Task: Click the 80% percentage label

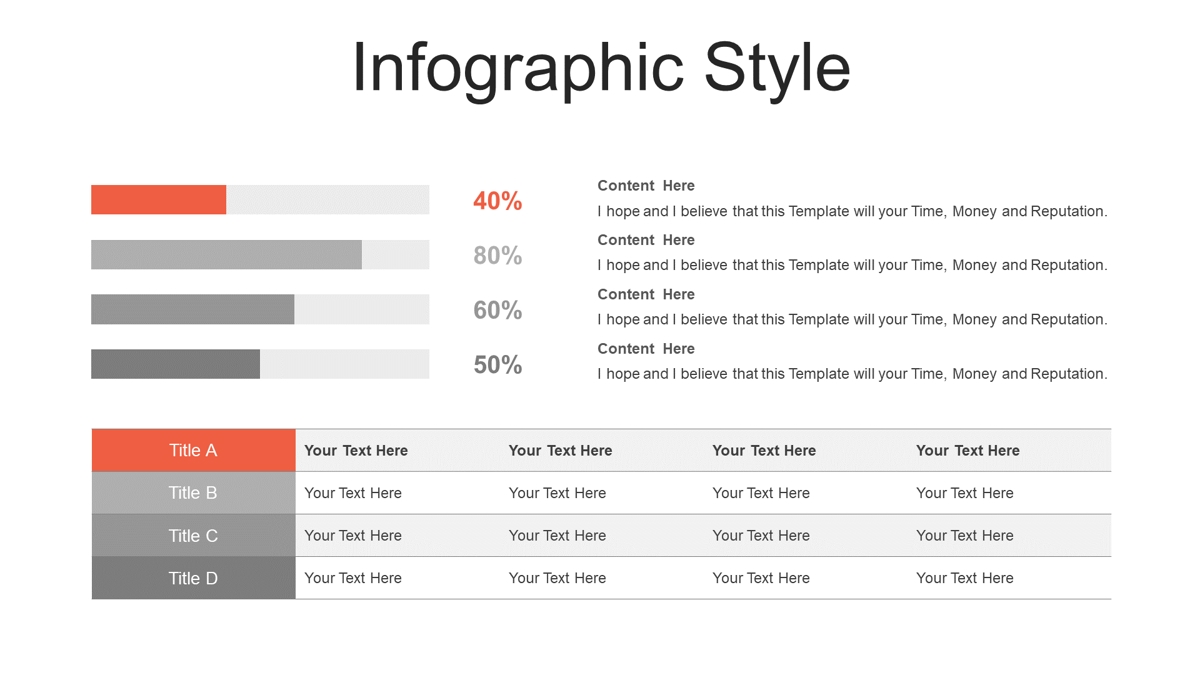Action: tap(498, 256)
